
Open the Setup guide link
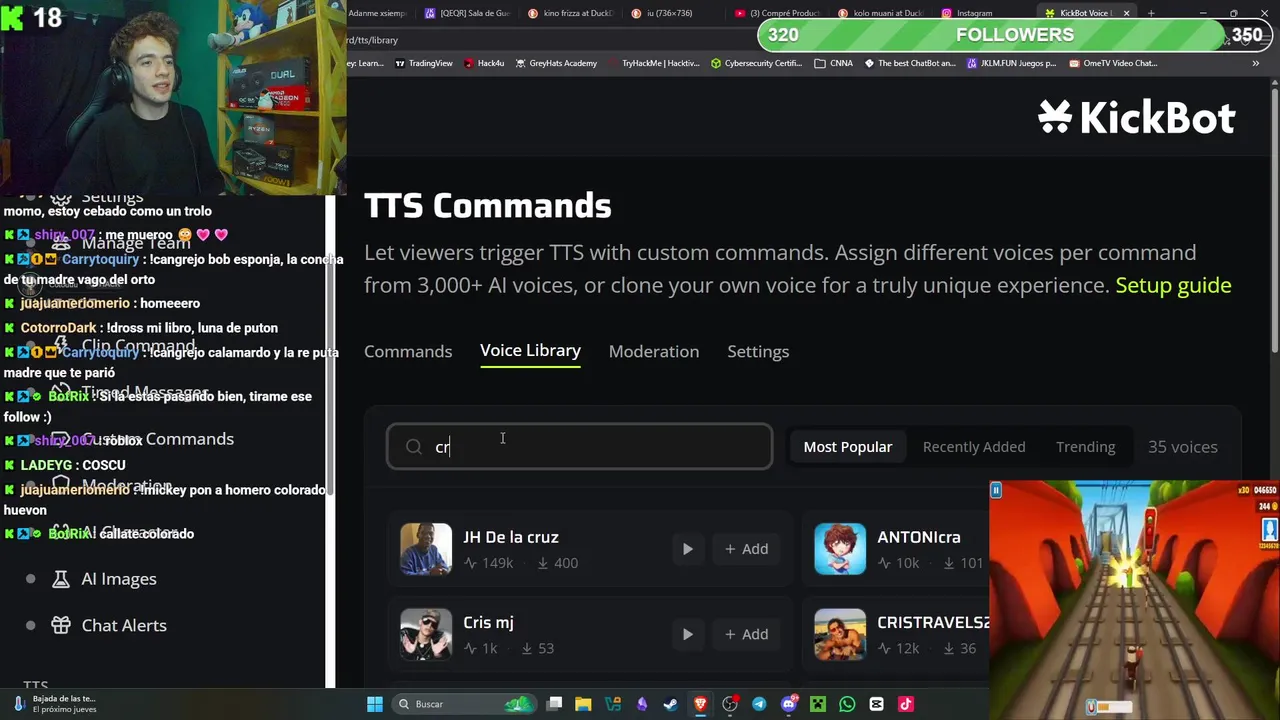(1173, 285)
